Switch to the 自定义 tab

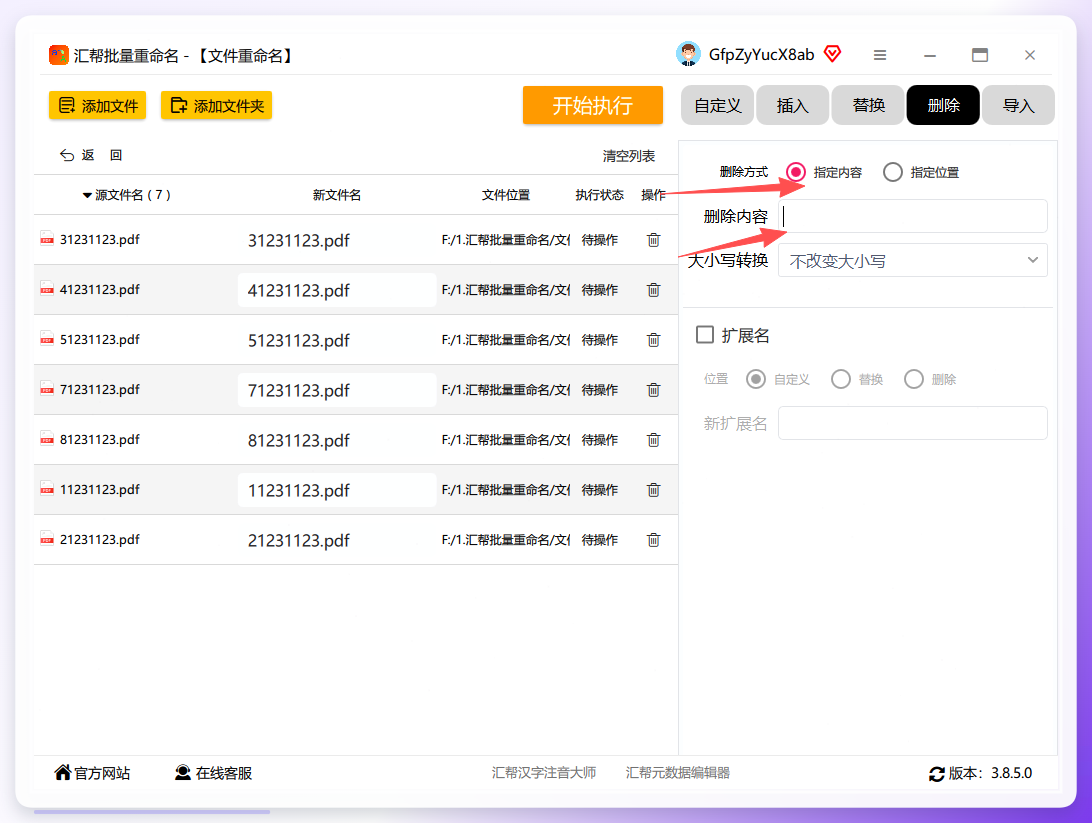[717, 105]
